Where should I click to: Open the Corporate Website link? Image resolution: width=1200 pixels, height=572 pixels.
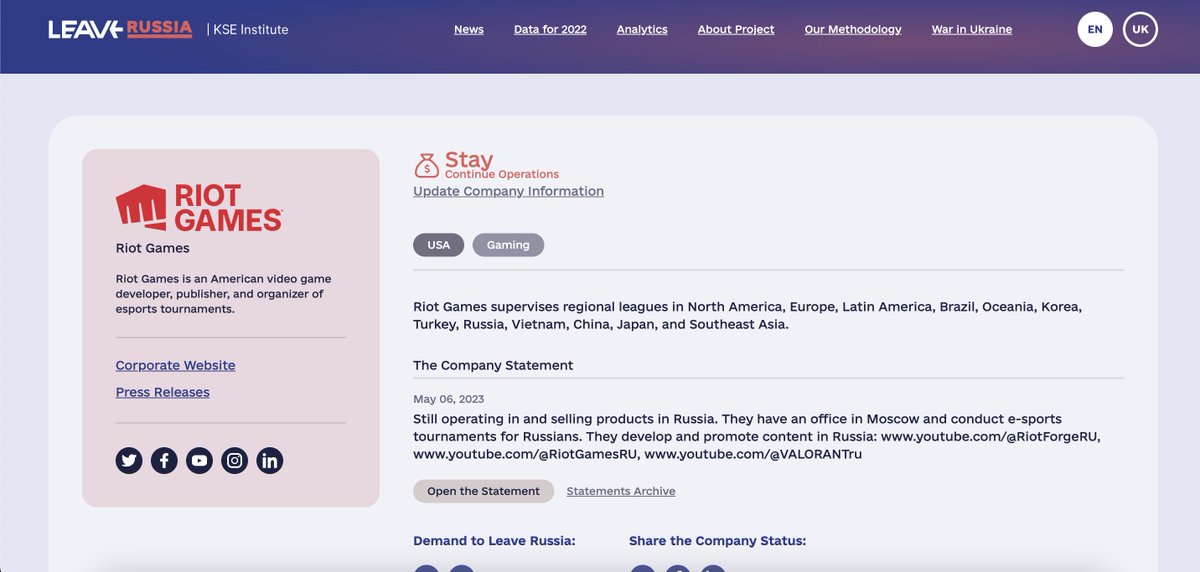click(x=176, y=366)
